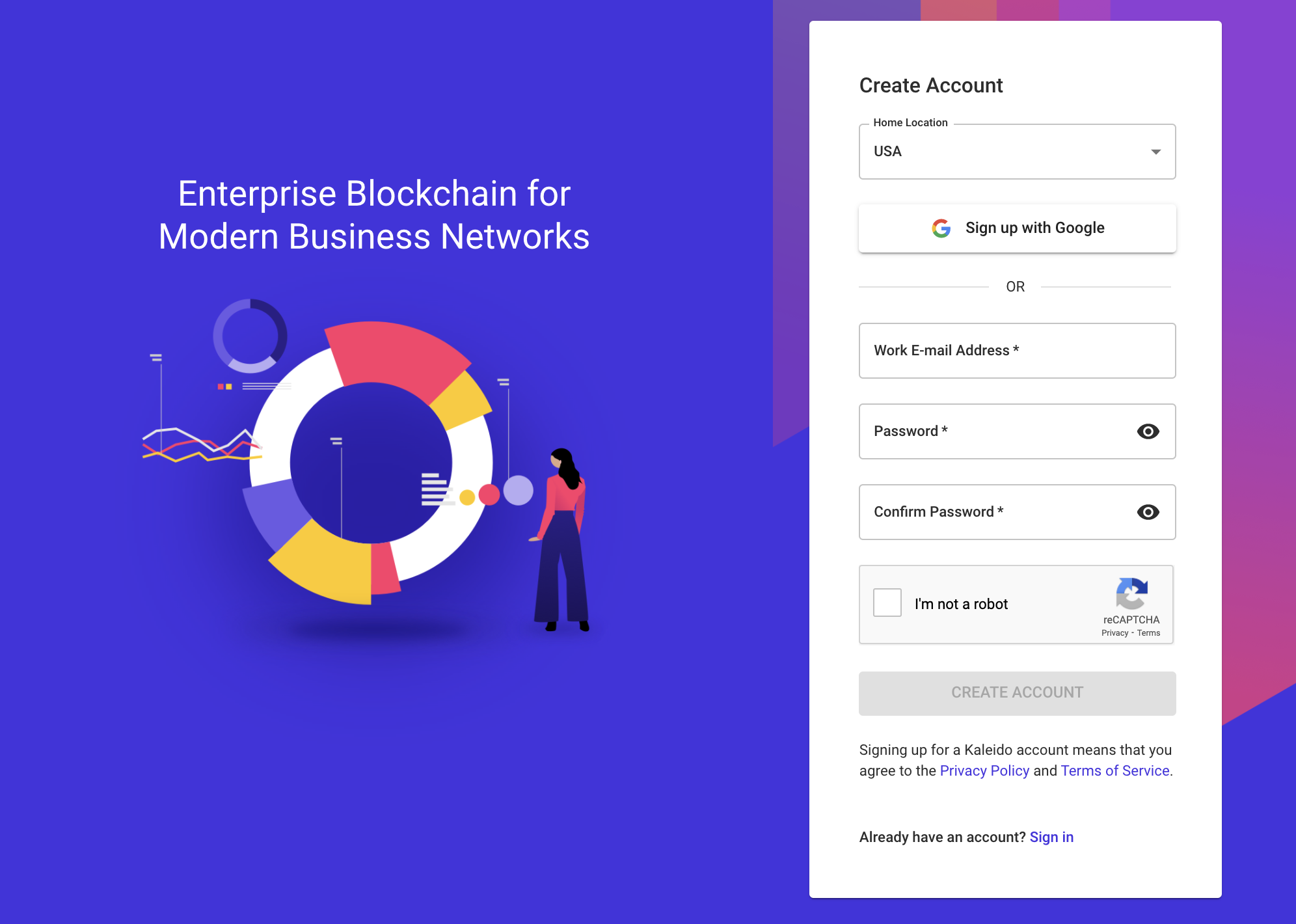Click the 'Sign up with Google' button
Viewport: 1296px width, 924px height.
[x=1016, y=227]
